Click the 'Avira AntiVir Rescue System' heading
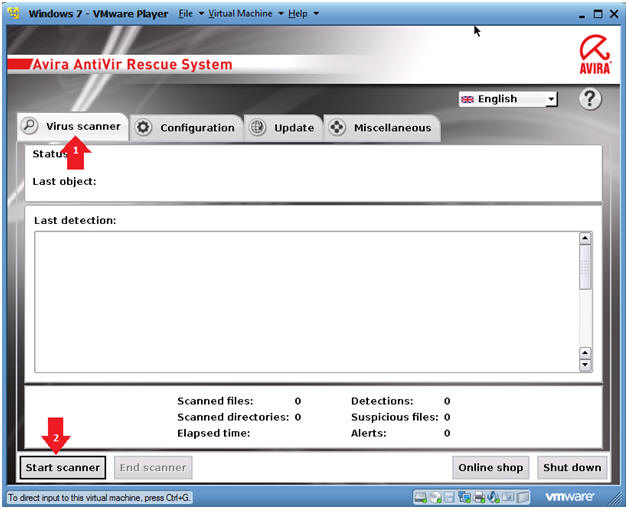The height and width of the screenshot is (509, 628). click(132, 64)
